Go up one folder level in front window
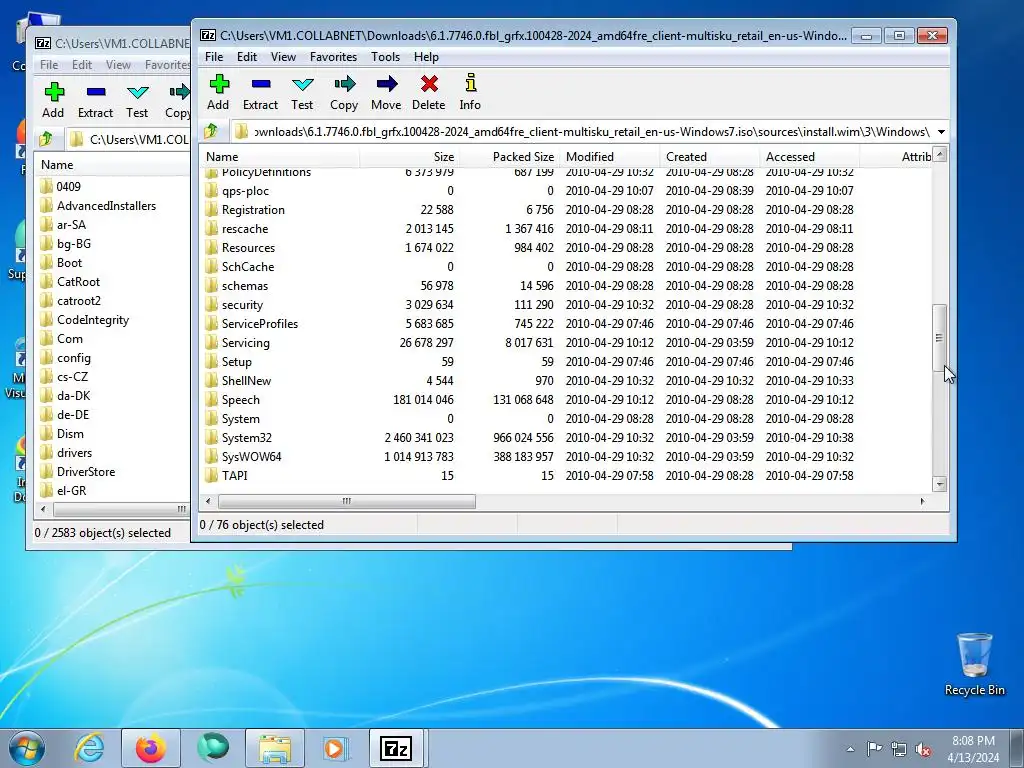Screen dimensions: 1024x768 coord(211,131)
